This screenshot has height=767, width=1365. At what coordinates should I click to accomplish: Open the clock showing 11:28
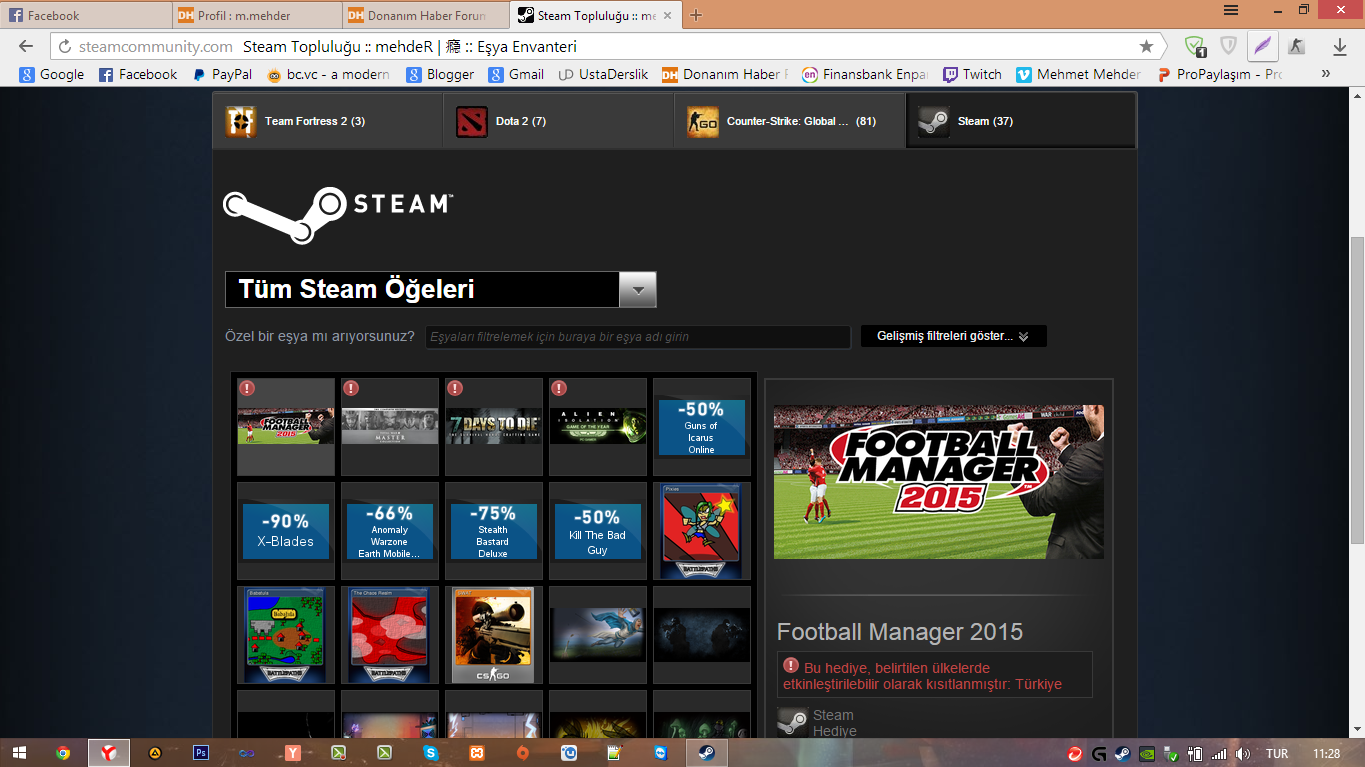[1326, 754]
